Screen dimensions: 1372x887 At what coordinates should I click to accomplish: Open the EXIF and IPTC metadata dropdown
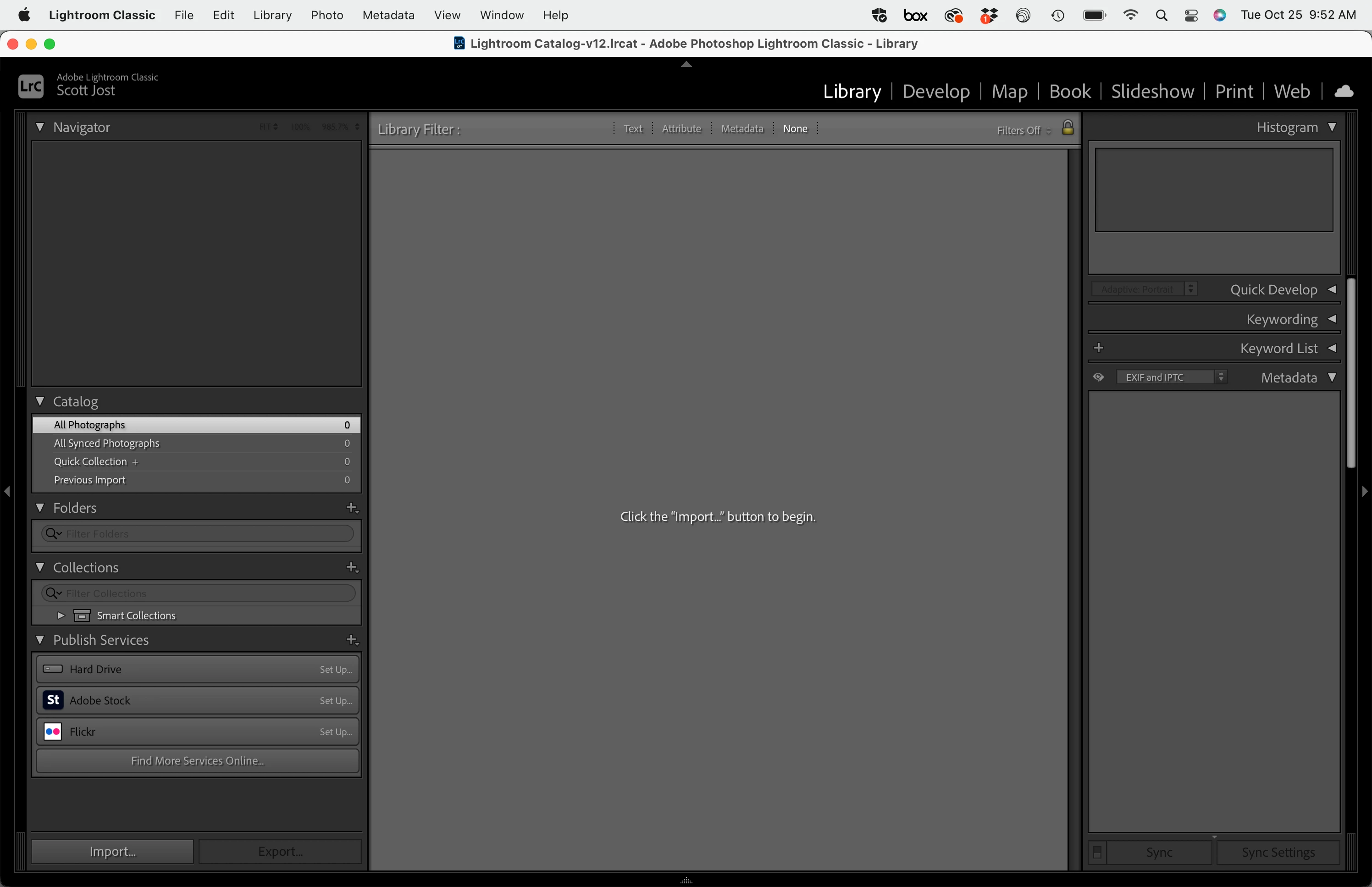pos(1171,377)
